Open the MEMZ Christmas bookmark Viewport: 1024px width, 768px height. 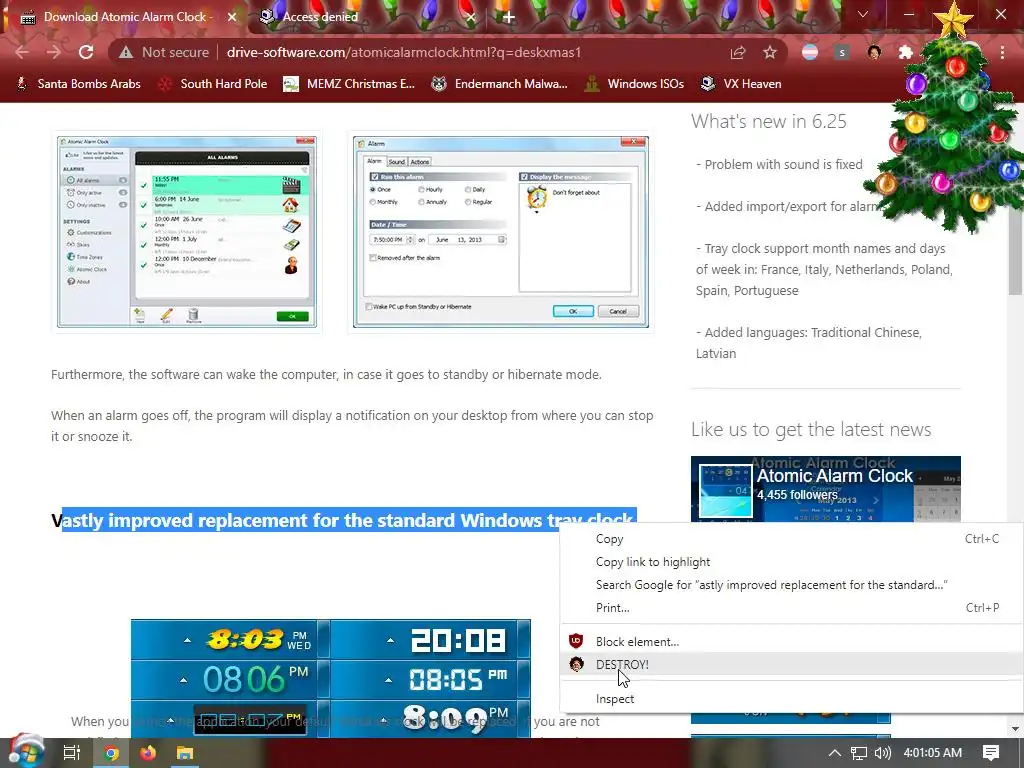[349, 84]
